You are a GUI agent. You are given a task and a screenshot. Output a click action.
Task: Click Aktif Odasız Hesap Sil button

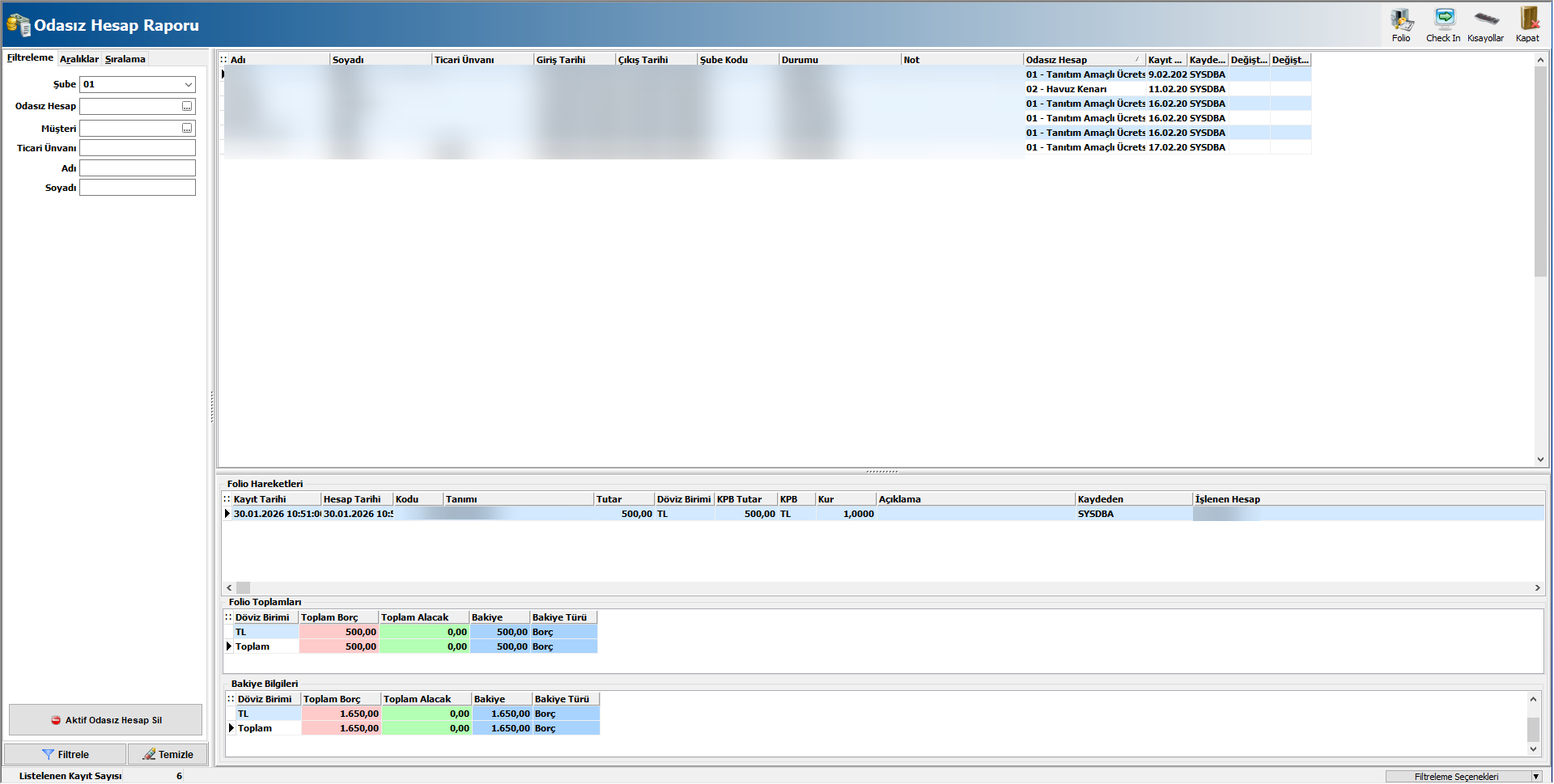click(105, 720)
